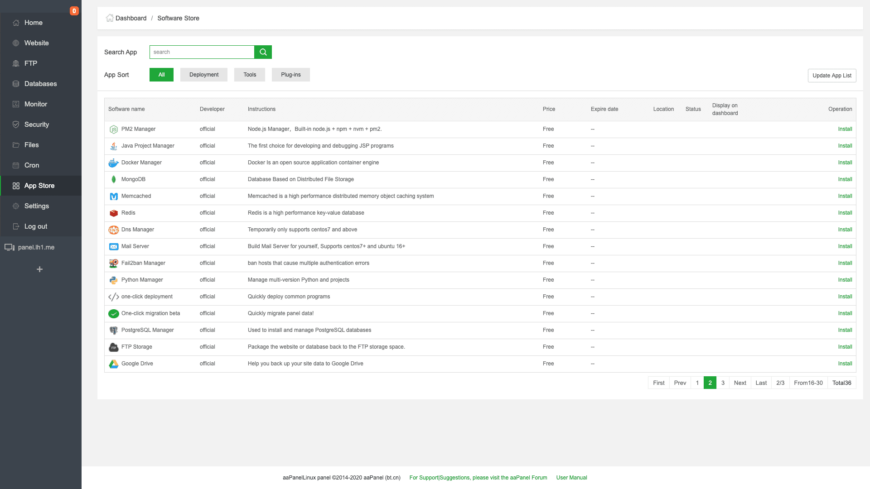Open the App Store menu item
870x489 pixels.
pos(41,186)
